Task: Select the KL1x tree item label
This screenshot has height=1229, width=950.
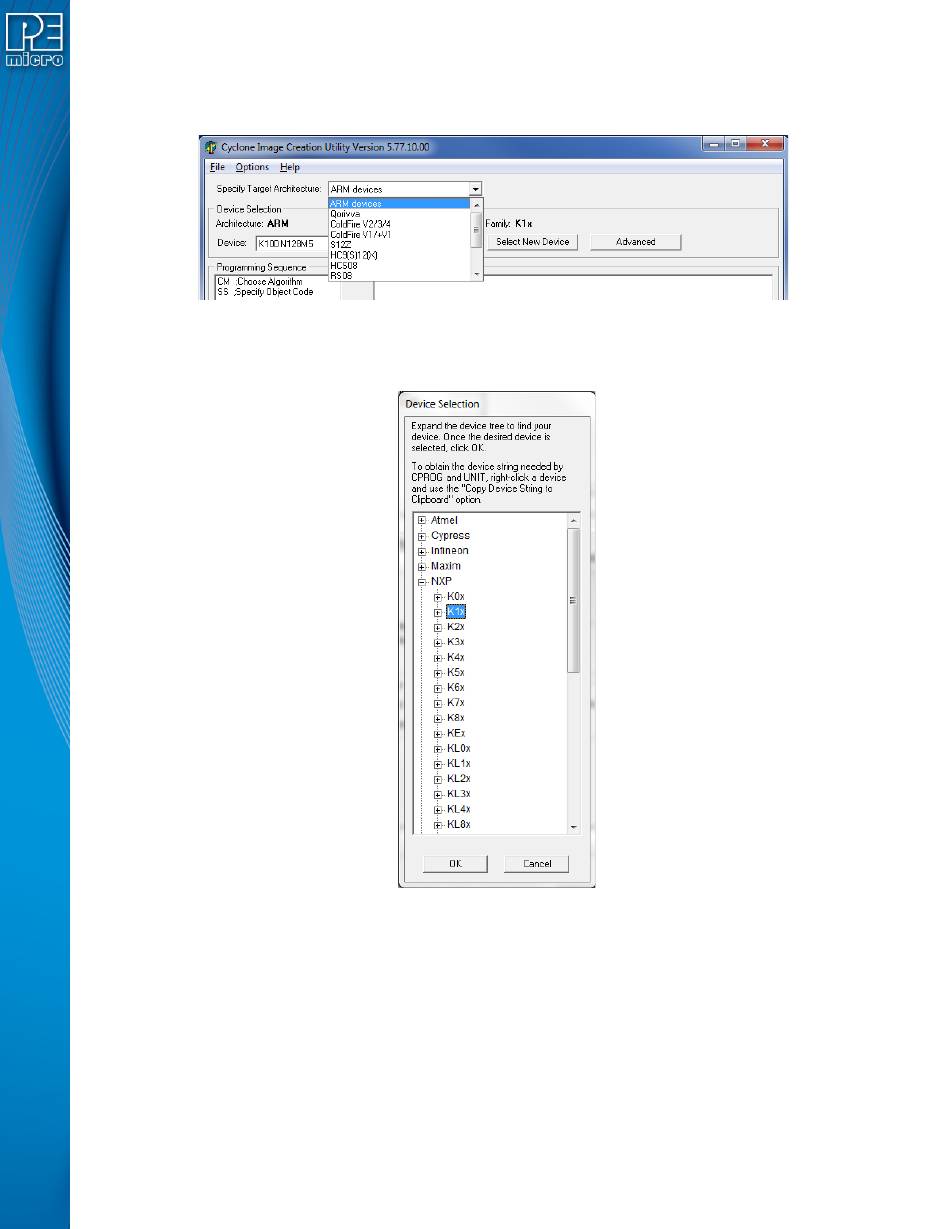Action: tap(459, 764)
